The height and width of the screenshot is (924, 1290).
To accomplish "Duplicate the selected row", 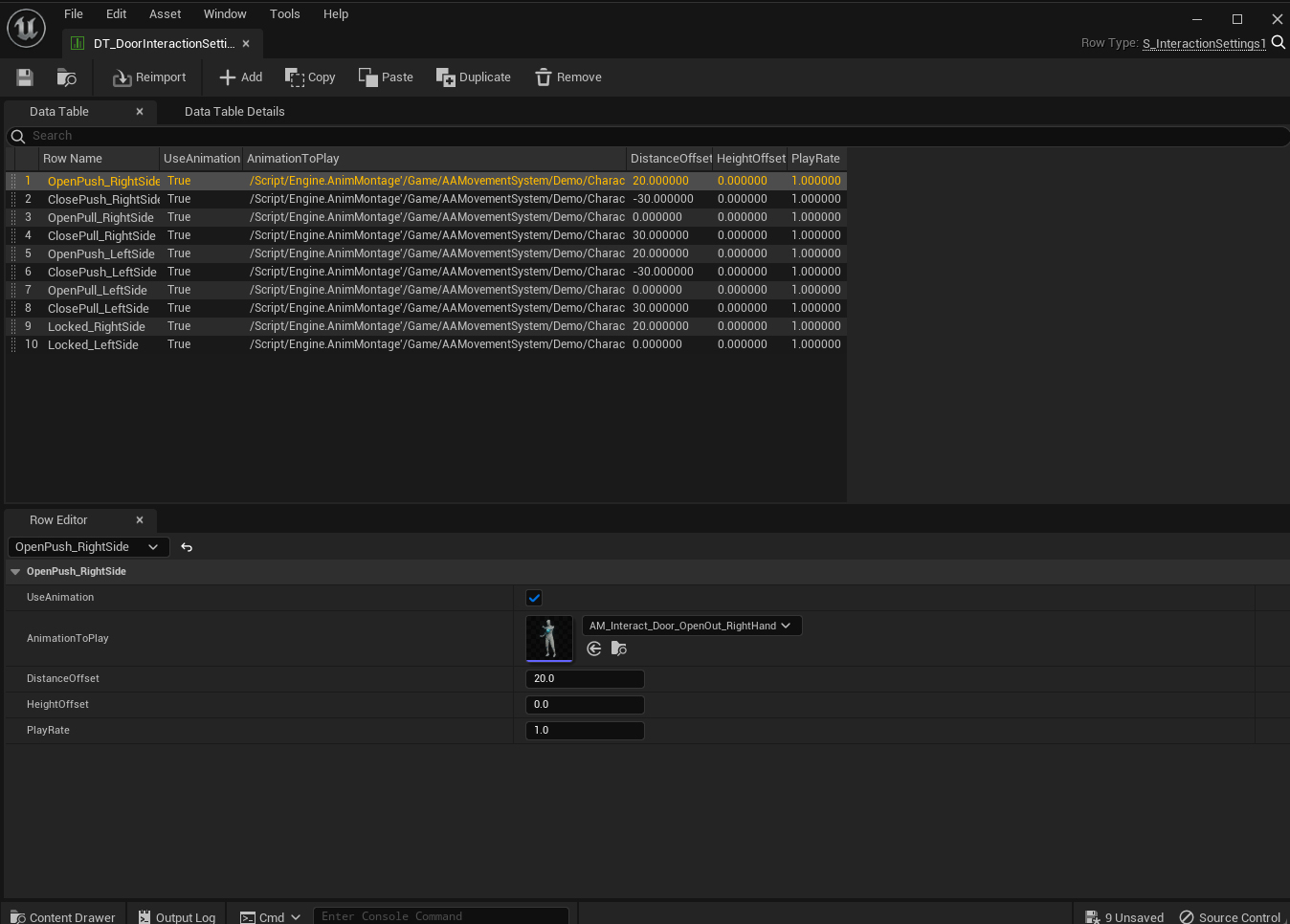I will [x=474, y=77].
